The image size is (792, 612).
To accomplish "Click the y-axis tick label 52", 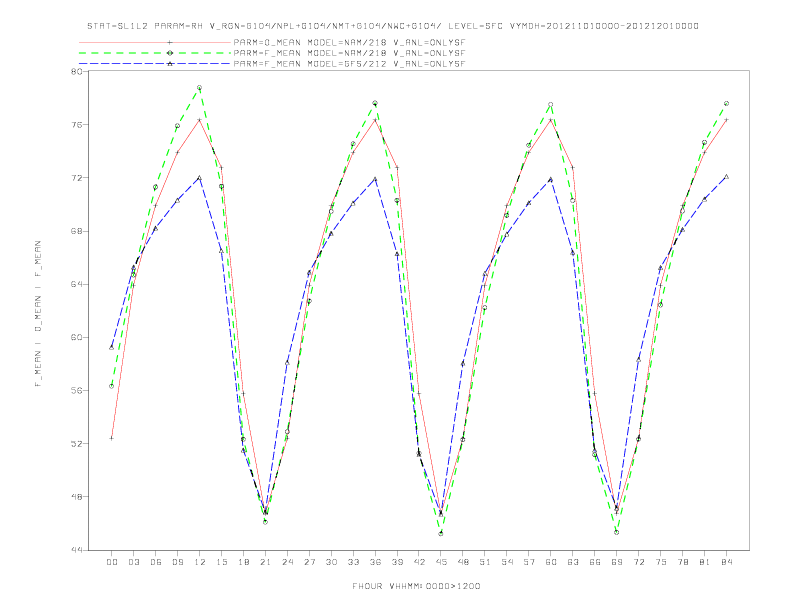I will click(77, 444).
